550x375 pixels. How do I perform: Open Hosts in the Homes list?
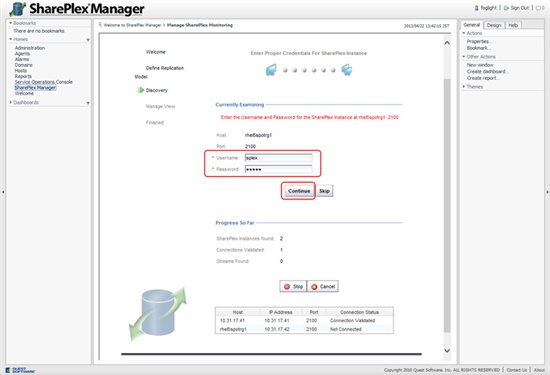point(21,71)
